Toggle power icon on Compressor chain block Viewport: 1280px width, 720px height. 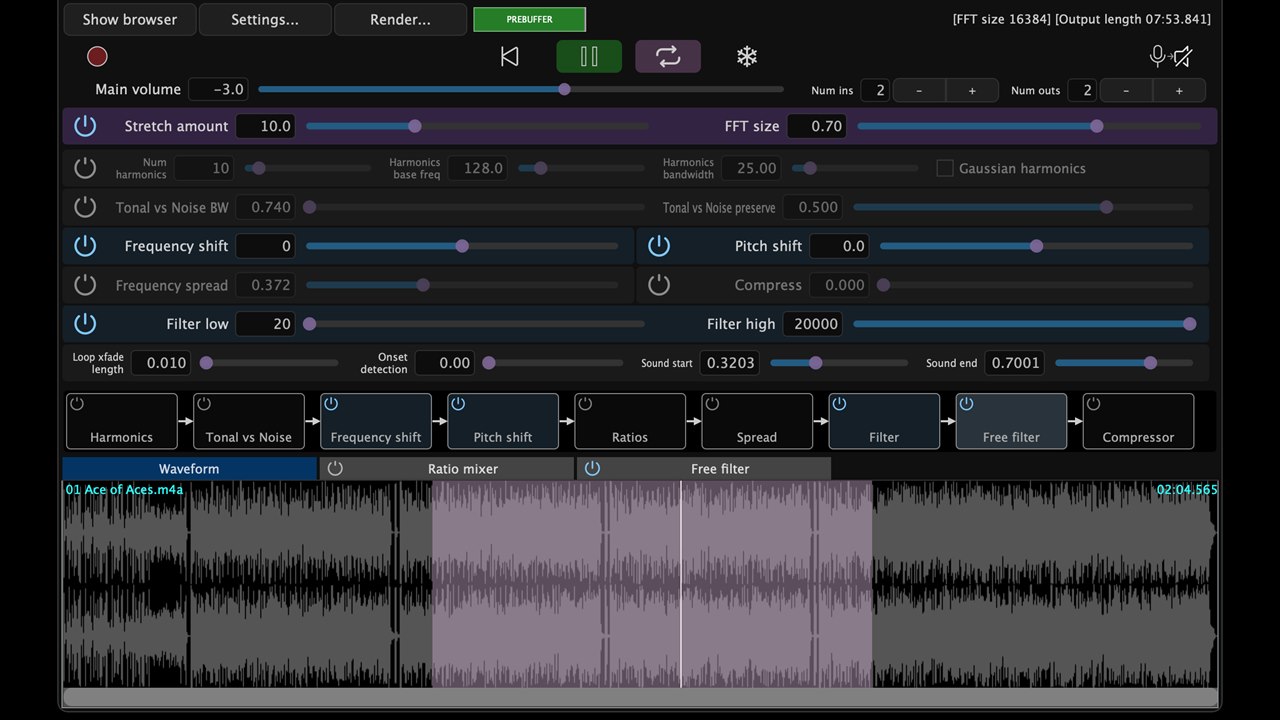[x=1093, y=404]
